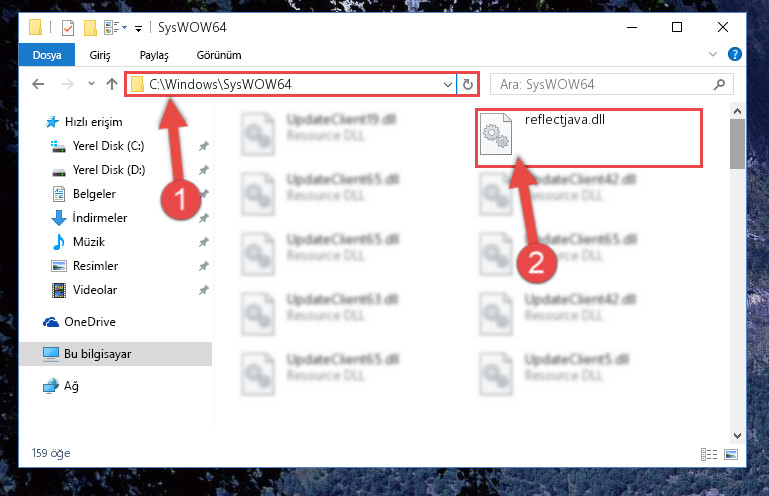
Task: Switch to the Görünüm tab
Action: tap(219, 55)
